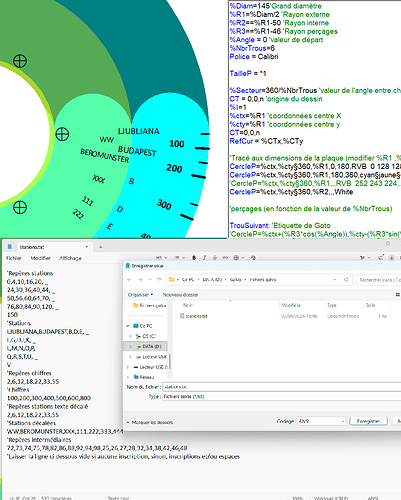Open the list style dropdown in Notepad
Screen dimensions: 401x500
180,257
